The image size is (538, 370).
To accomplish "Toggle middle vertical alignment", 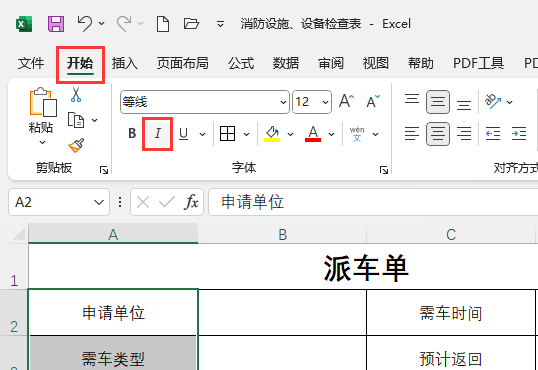I will coord(438,102).
